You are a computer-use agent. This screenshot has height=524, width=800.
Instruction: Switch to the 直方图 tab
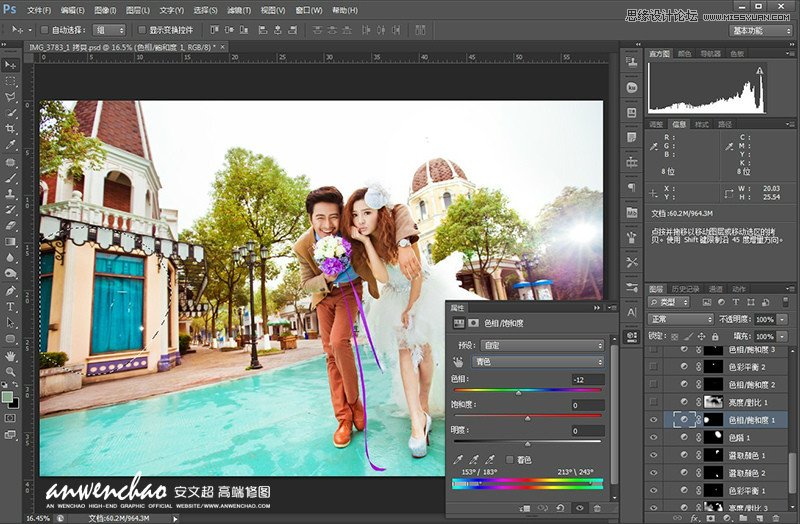(x=659, y=54)
